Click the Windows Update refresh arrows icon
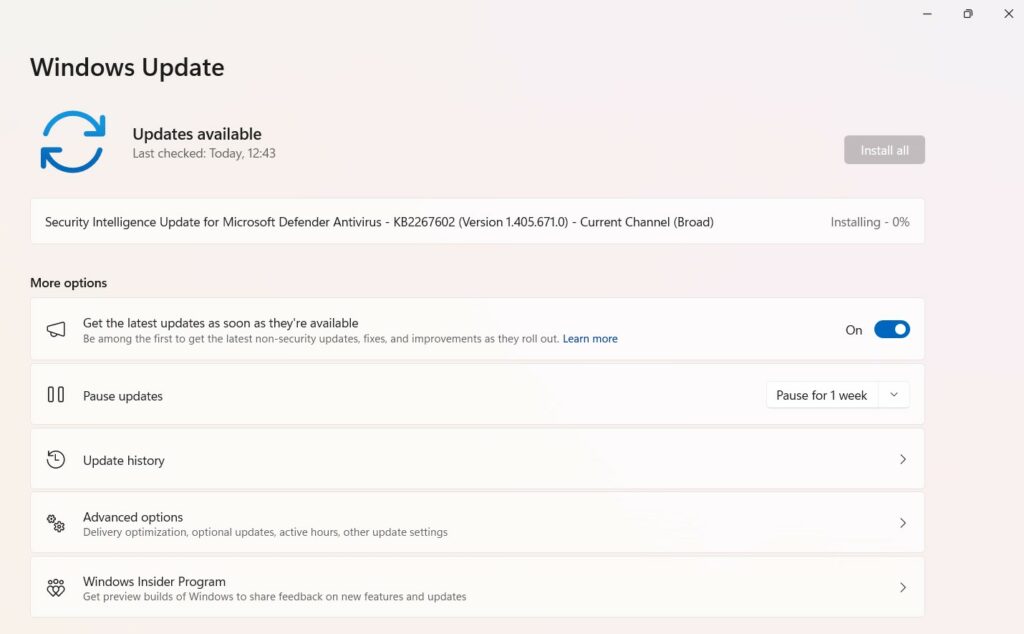The height and width of the screenshot is (634, 1024). pos(72,141)
